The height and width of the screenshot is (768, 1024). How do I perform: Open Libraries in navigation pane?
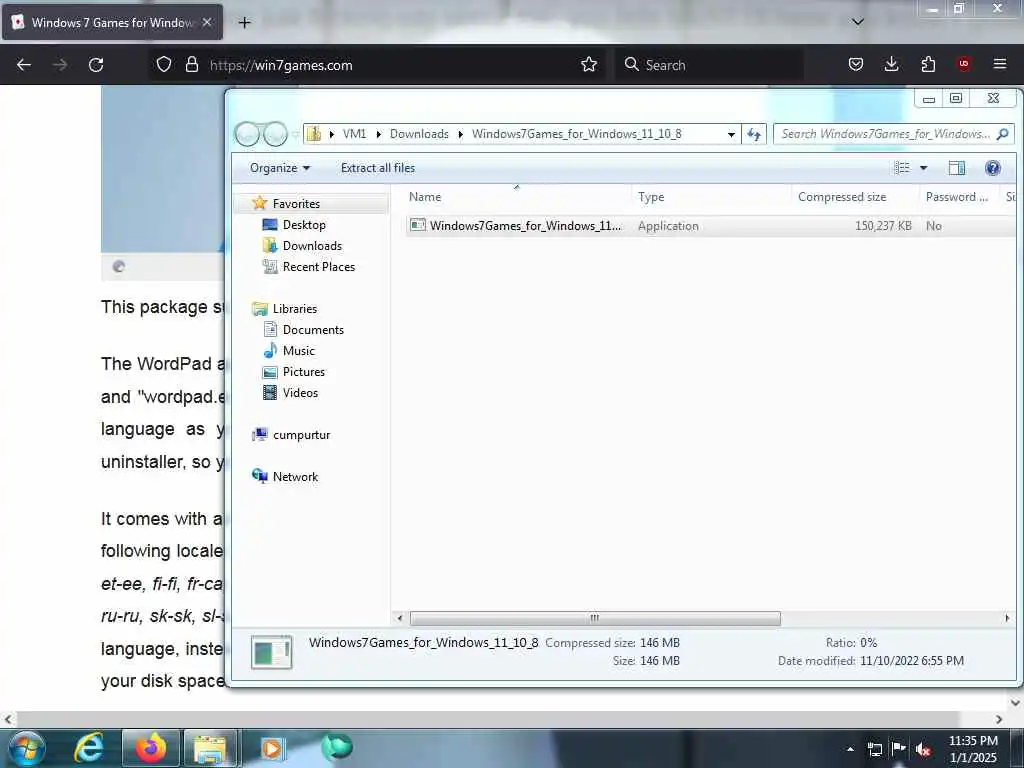295,309
